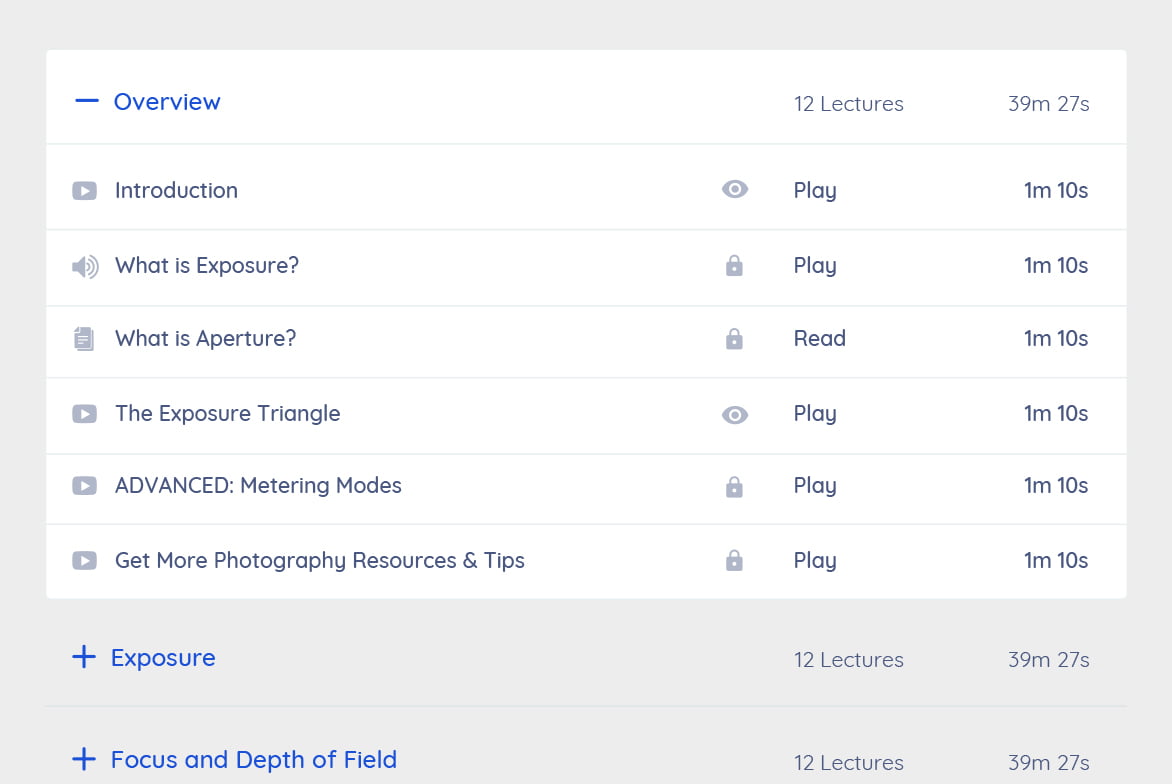Screen dimensions: 1172x784
Task: Click the lock icon beside ADVANCED: Metering Modes
Action: tap(735, 487)
